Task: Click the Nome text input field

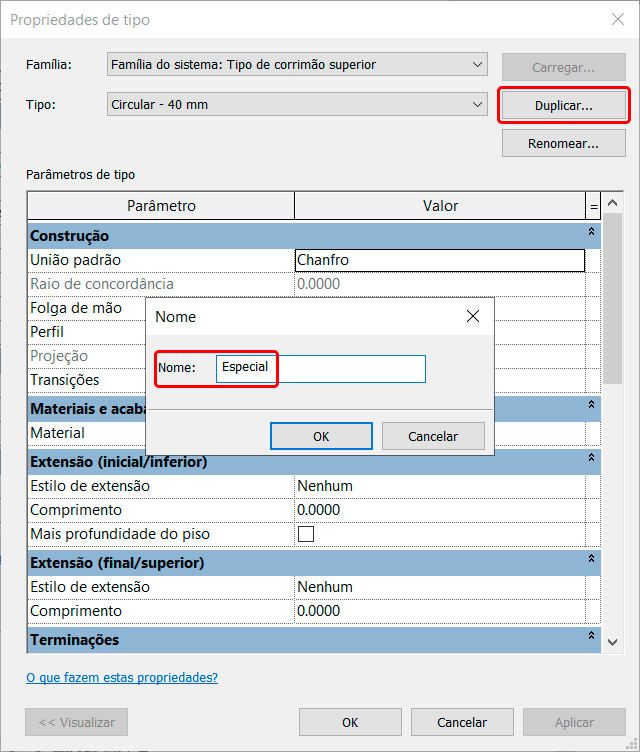Action: [x=321, y=368]
